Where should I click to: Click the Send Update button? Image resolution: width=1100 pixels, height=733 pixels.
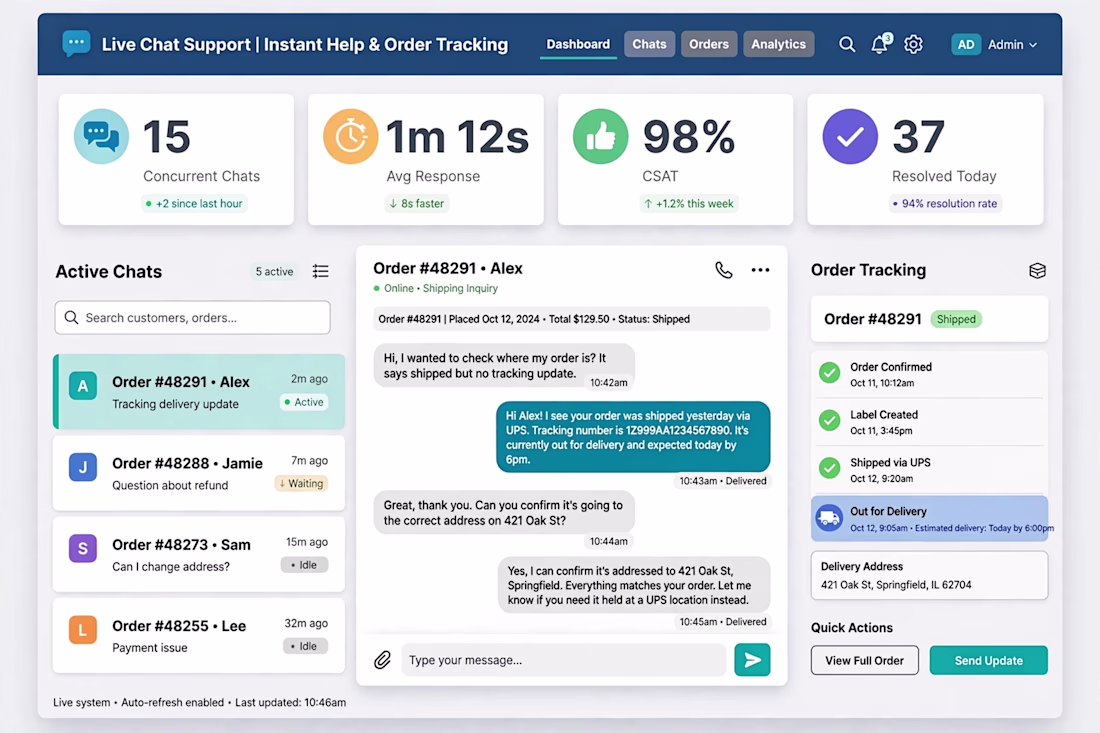click(988, 660)
